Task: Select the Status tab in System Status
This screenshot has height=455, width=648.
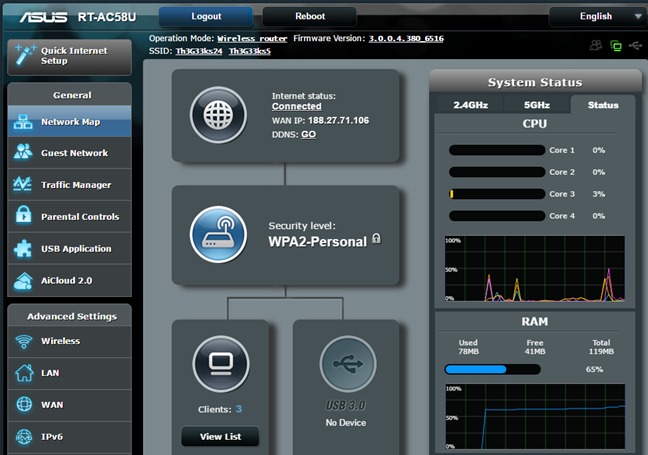Action: [603, 105]
